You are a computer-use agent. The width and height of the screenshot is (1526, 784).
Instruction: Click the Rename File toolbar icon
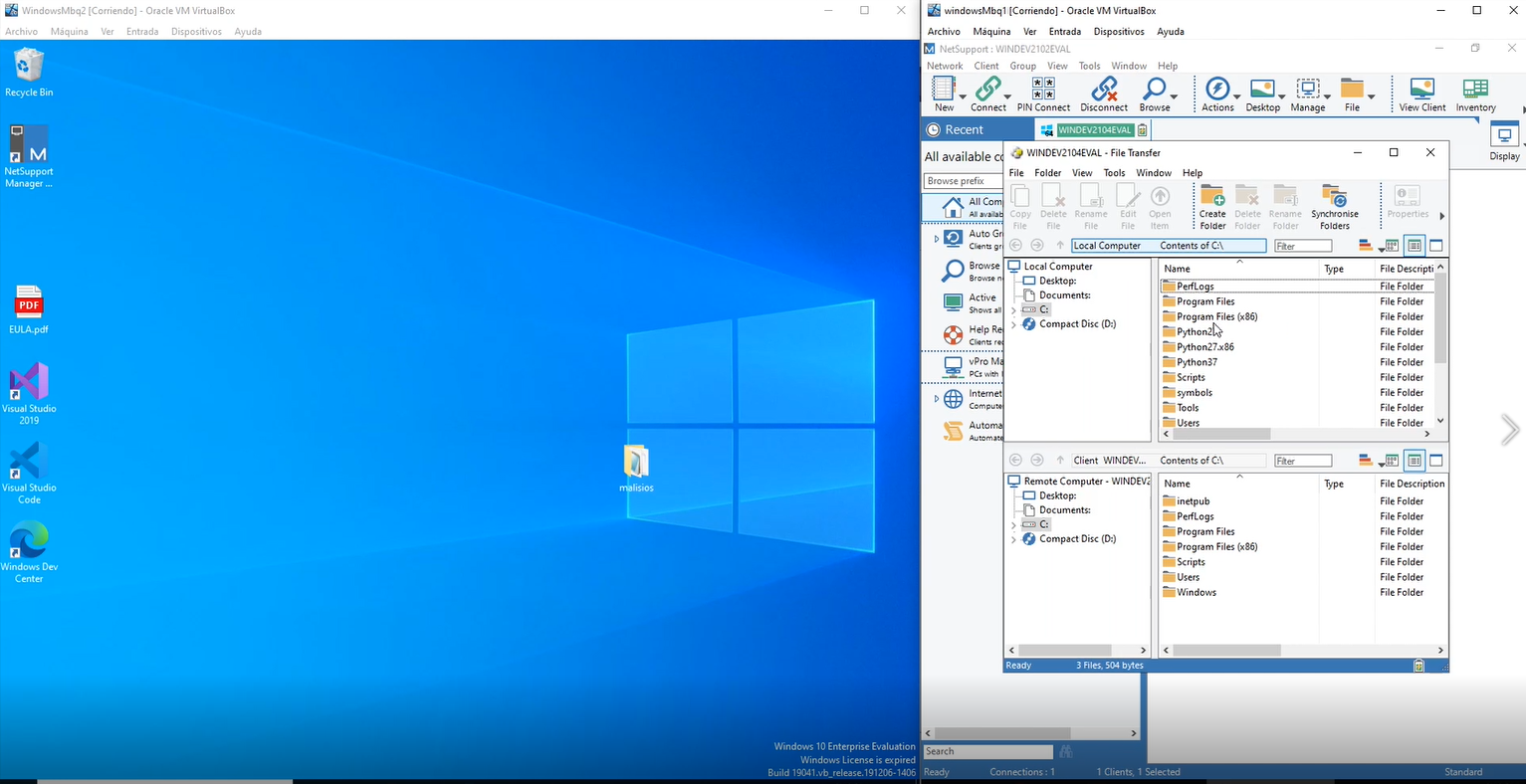1091,206
